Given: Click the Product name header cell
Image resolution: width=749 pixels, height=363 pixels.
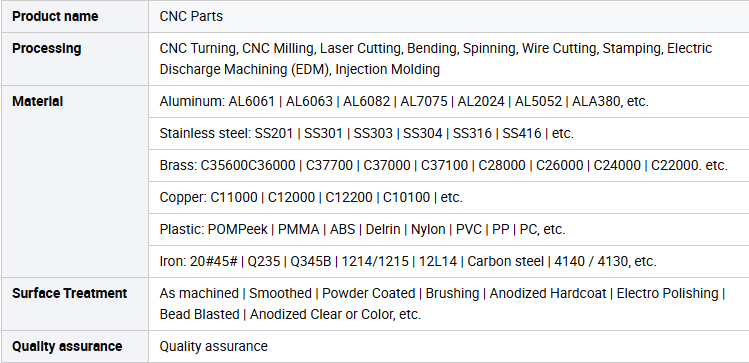Looking at the screenshot, I should [75, 16].
